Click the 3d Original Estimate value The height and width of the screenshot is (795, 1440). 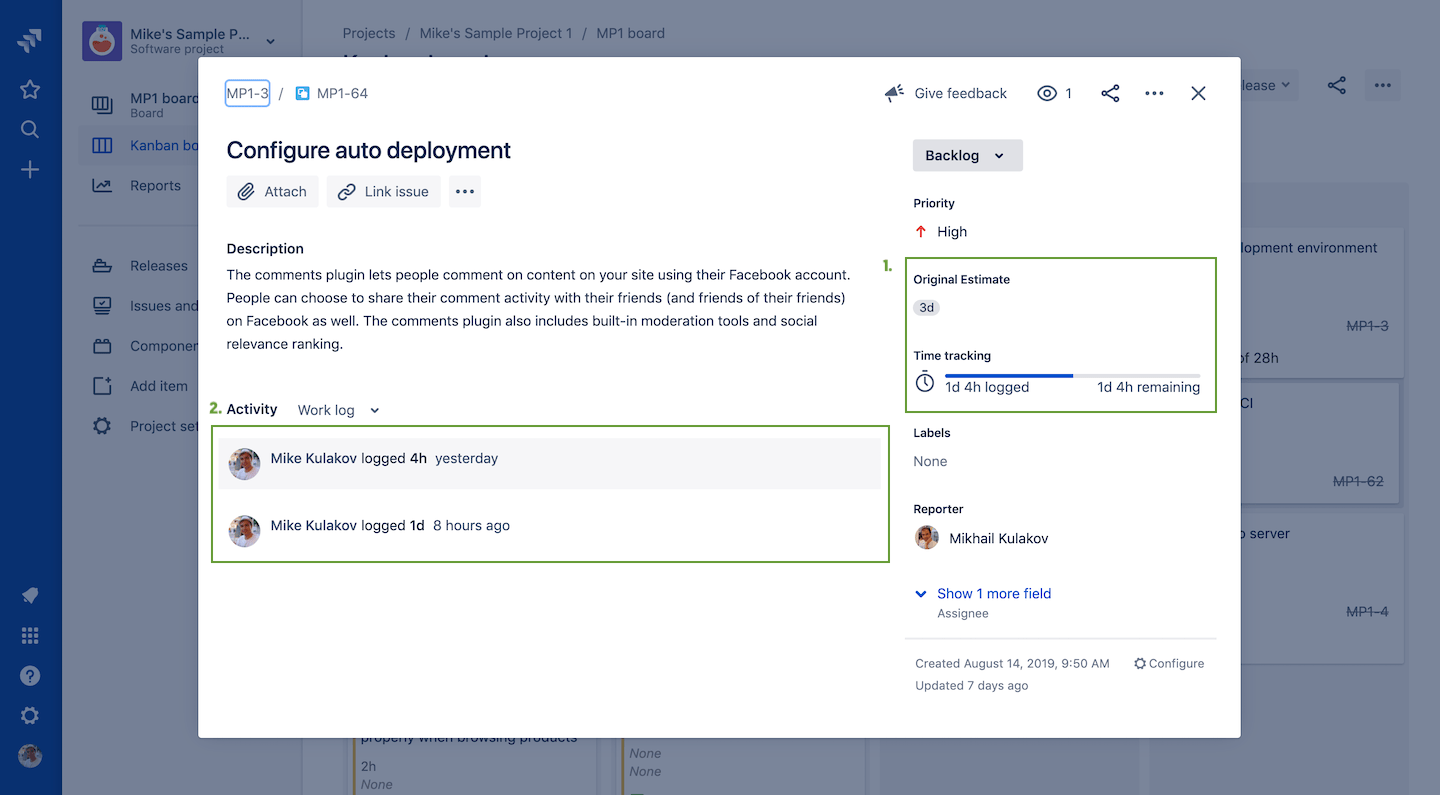[927, 308]
